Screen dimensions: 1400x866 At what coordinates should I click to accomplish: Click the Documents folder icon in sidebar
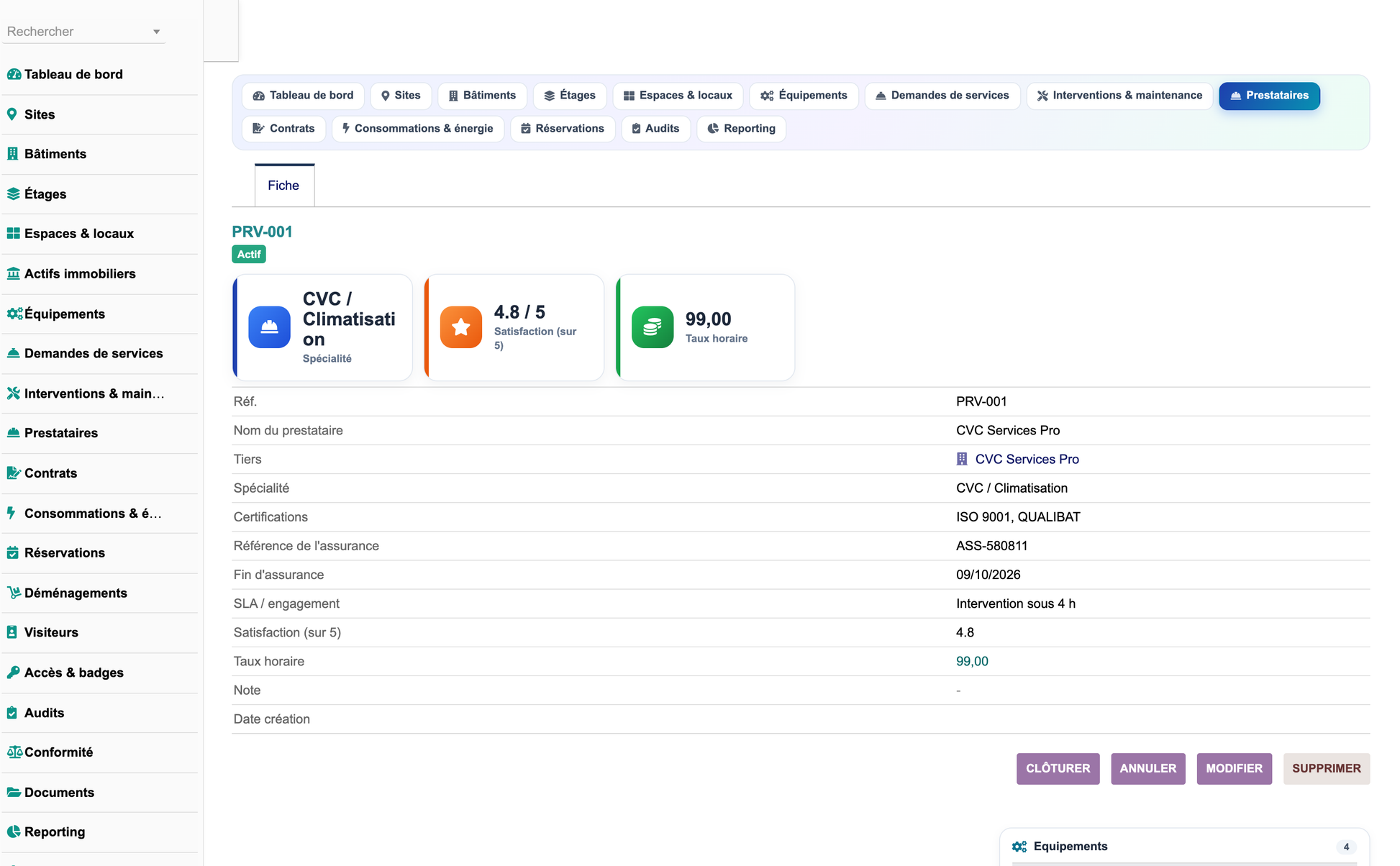coord(14,793)
